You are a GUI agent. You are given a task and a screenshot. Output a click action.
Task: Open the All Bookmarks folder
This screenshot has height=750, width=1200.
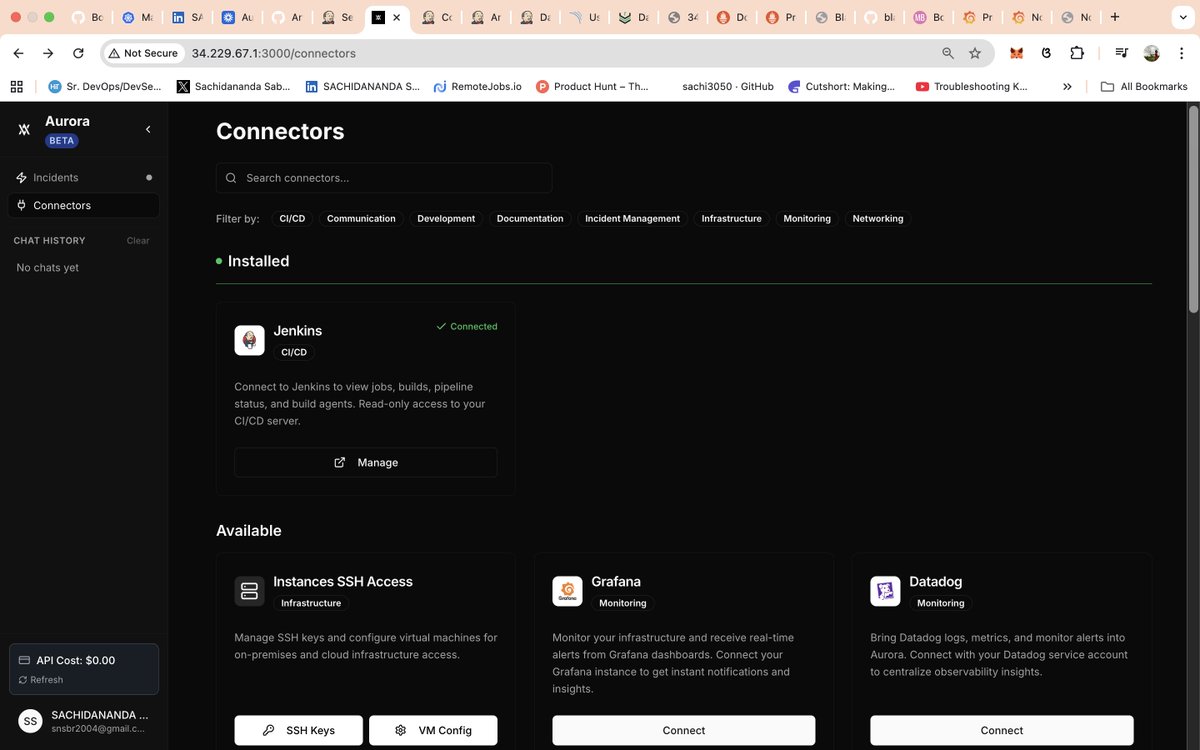click(x=1144, y=87)
